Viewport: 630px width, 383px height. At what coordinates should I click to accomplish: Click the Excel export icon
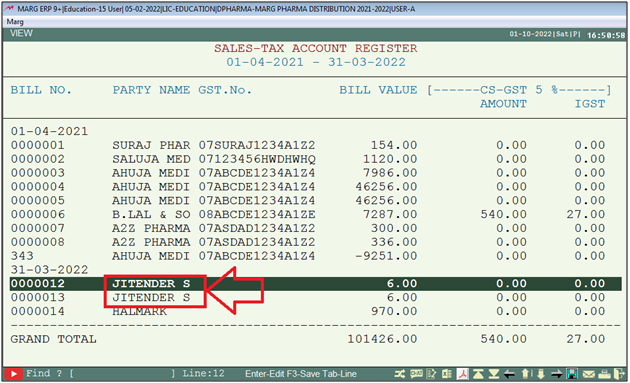tap(447, 374)
